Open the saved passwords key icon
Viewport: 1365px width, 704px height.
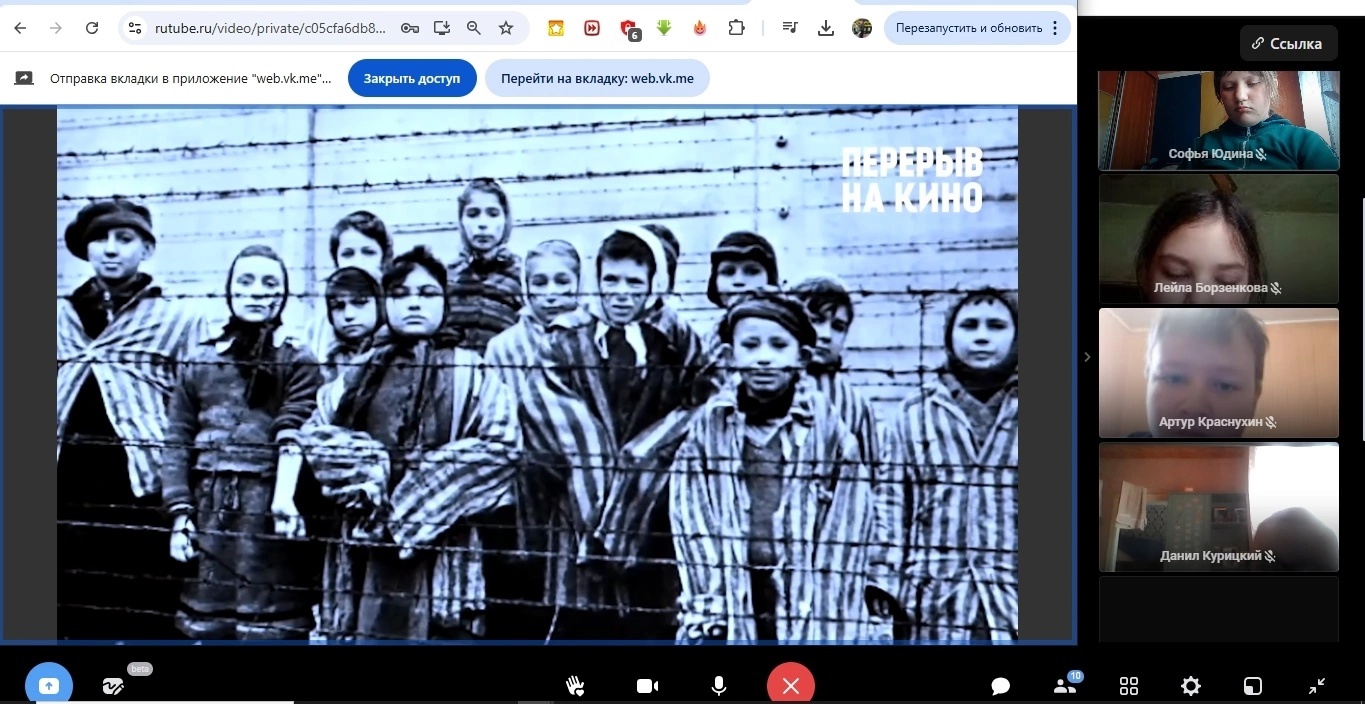409,28
